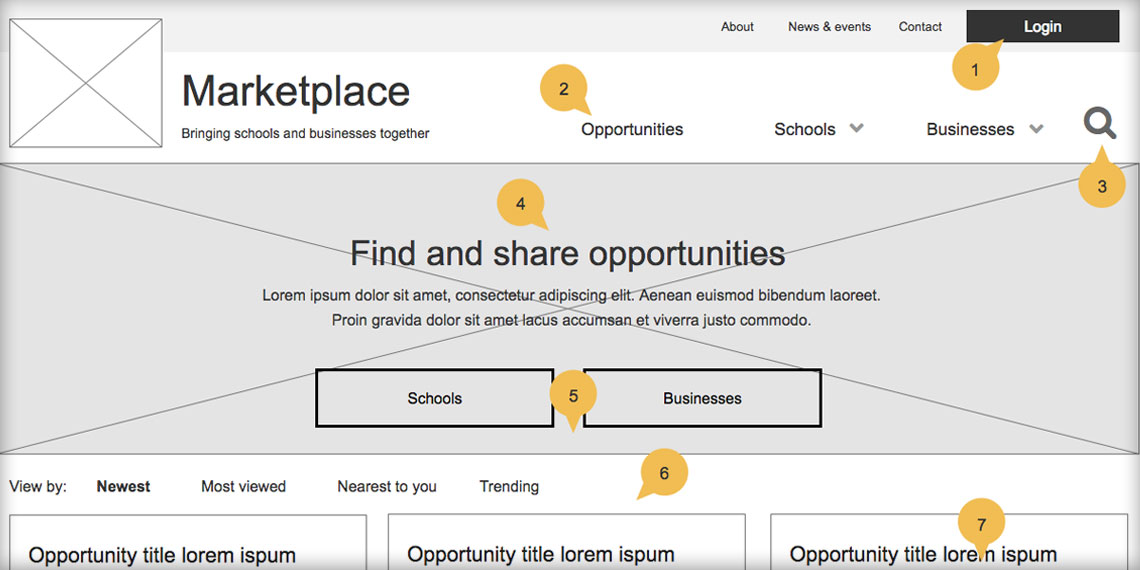Click the Businesses button in hero banner
This screenshot has width=1140, height=570.
(x=702, y=398)
